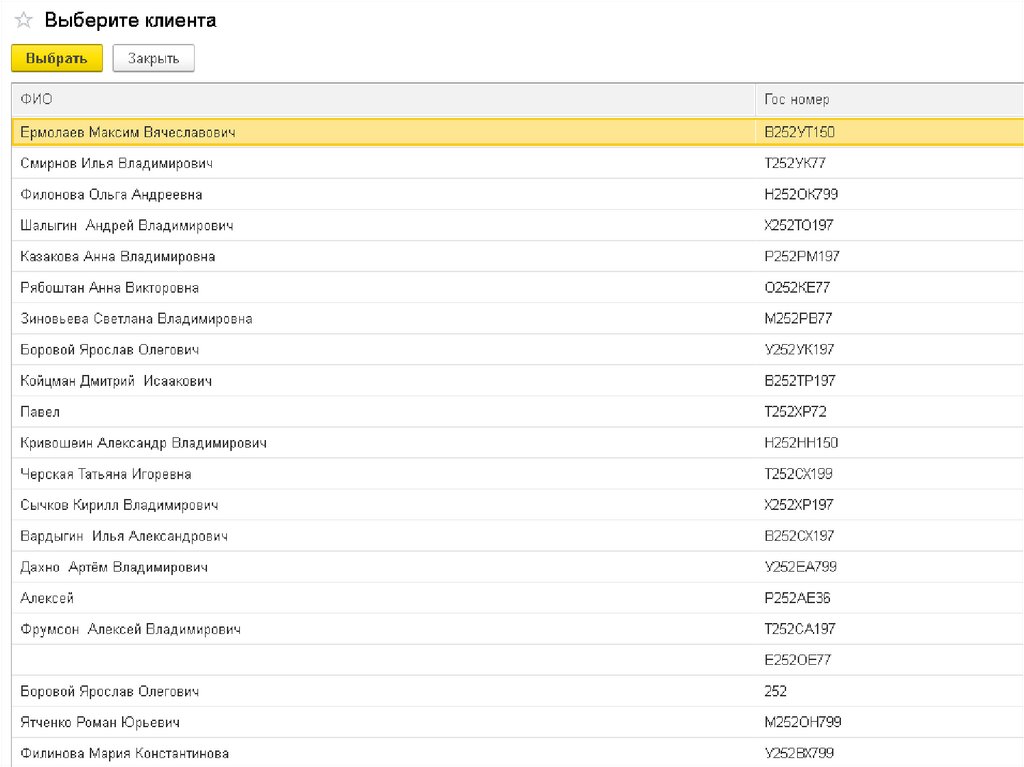1024x767 pixels.
Task: Click plate number Т252СХ199
Action: click(798, 474)
